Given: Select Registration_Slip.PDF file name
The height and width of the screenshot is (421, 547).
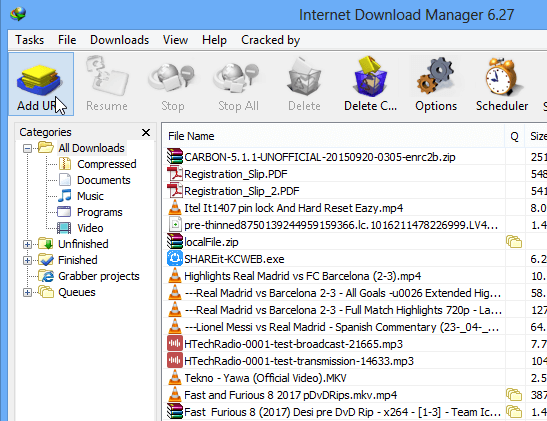Looking at the screenshot, I should (x=236, y=174).
